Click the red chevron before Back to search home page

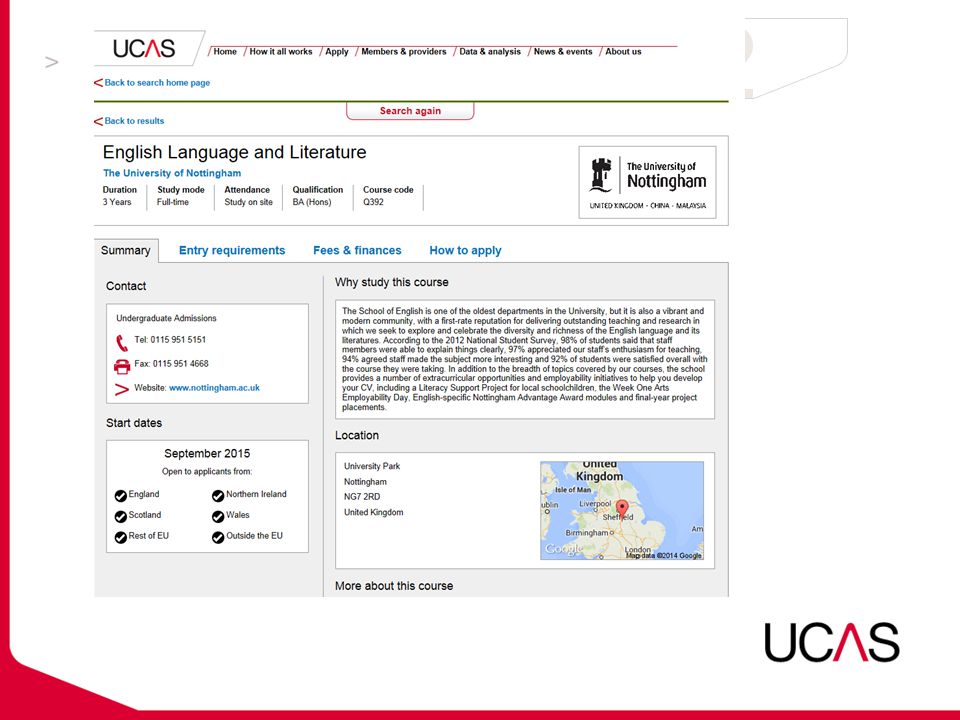point(98,83)
